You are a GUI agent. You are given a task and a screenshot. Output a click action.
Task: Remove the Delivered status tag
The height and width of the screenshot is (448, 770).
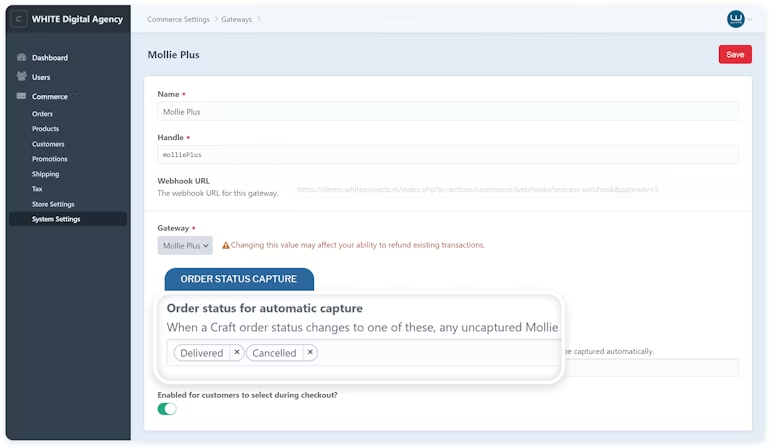(x=236, y=353)
